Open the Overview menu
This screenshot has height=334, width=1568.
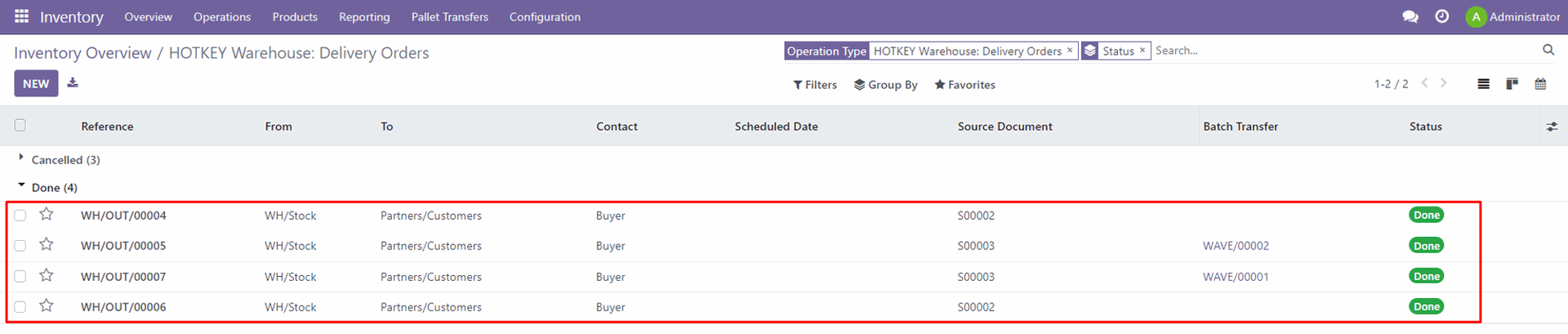click(148, 16)
